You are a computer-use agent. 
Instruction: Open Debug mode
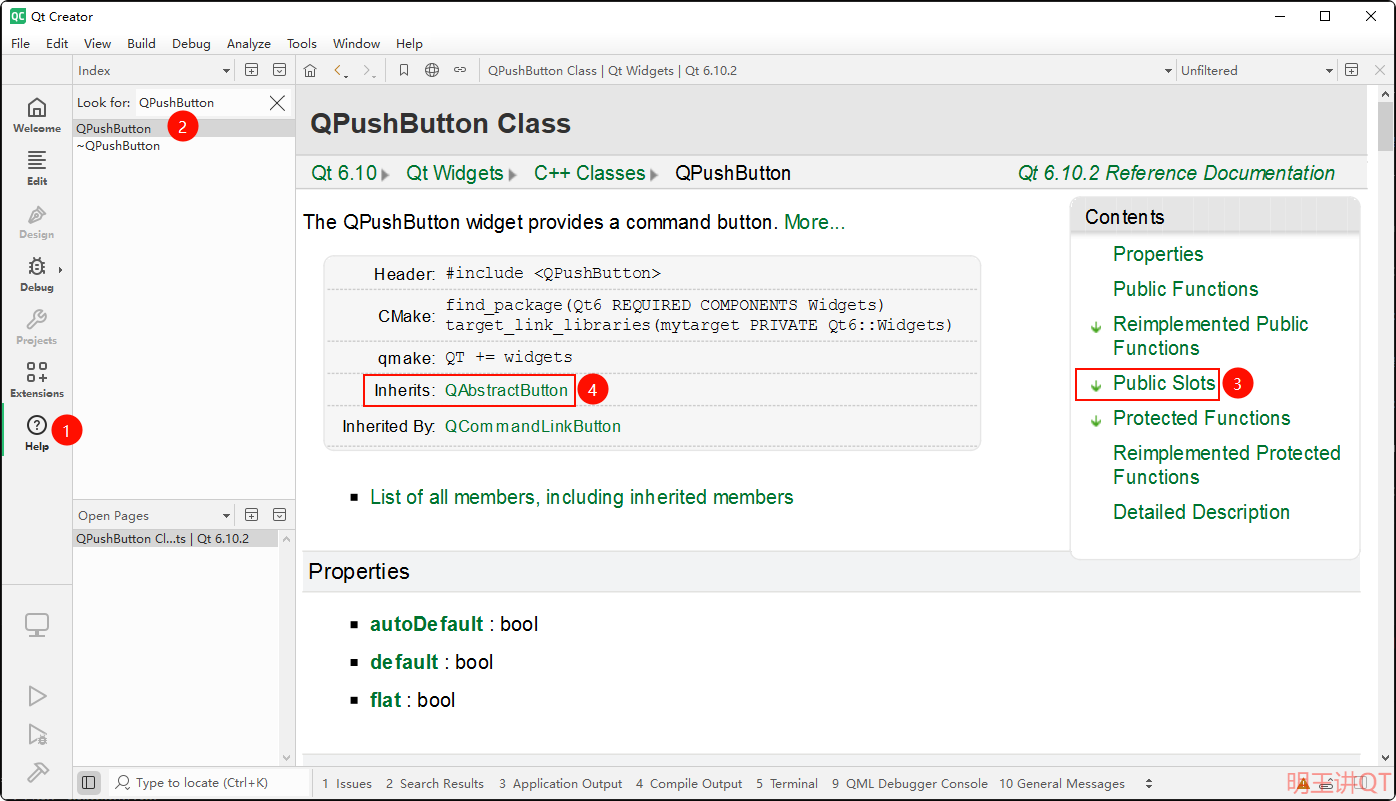(x=36, y=274)
